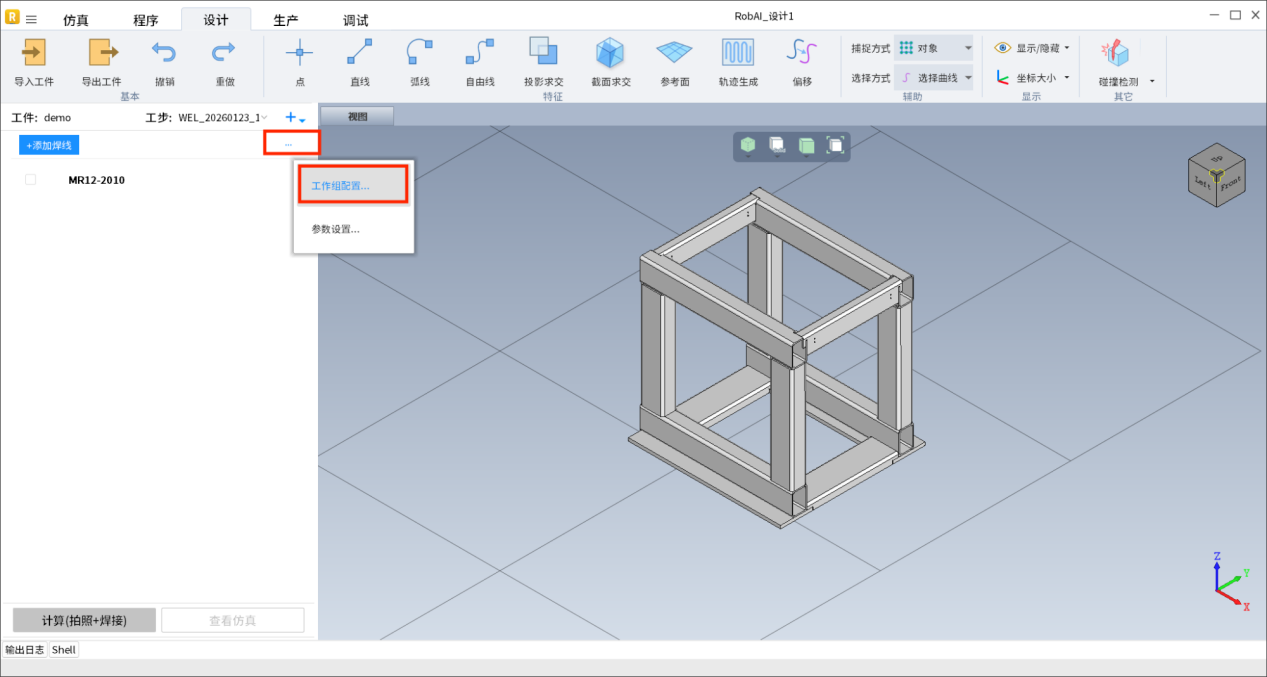
Task: Choose 参数设置 from the popup menu
Action: pyautogui.click(x=336, y=229)
